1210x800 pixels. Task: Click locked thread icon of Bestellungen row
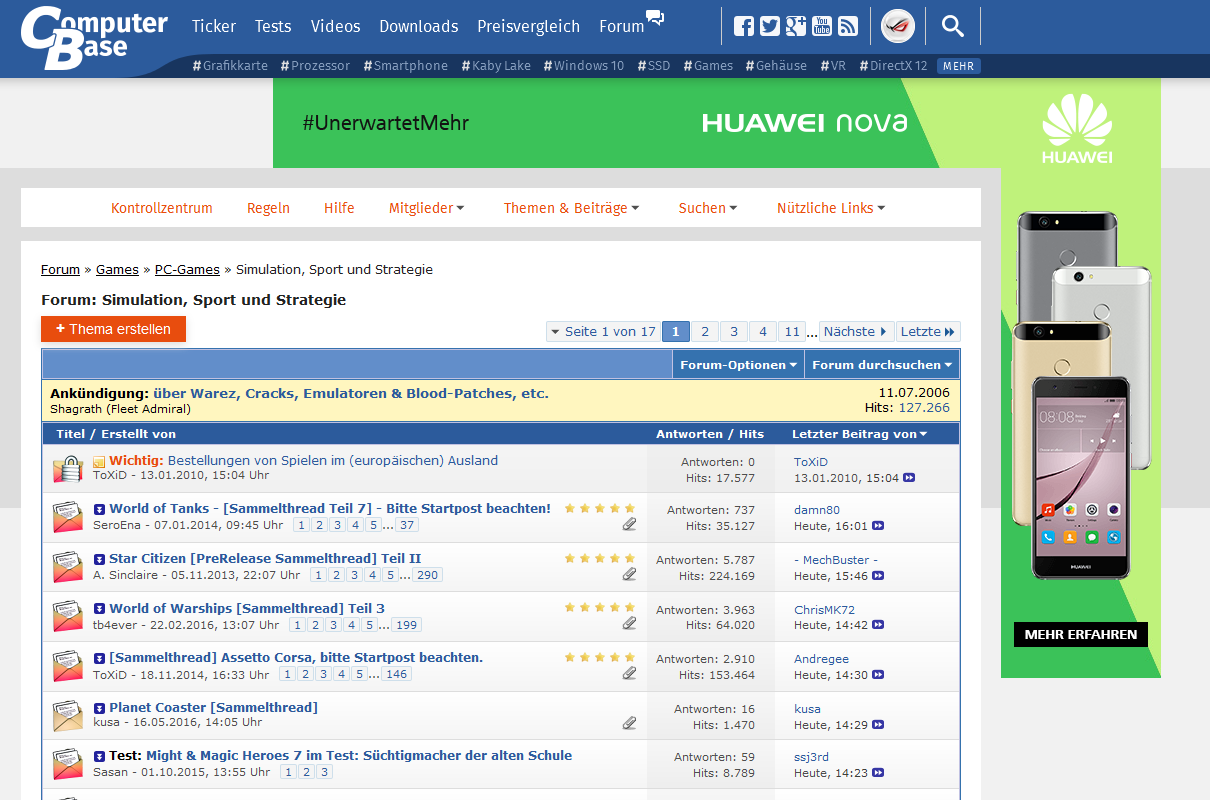(x=67, y=468)
